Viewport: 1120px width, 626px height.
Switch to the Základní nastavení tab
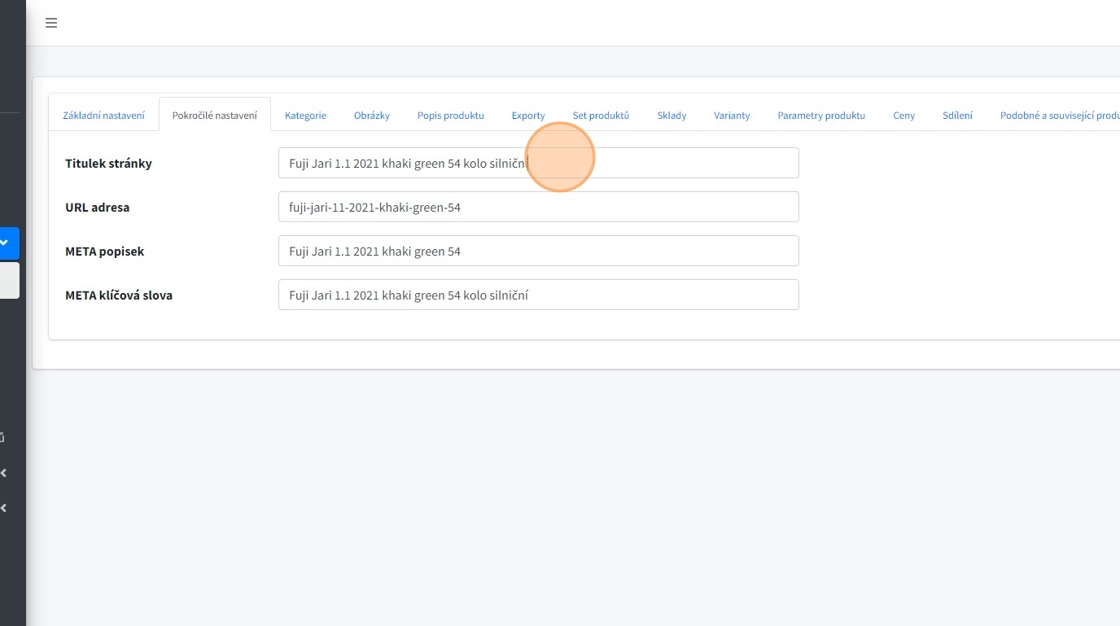[x=104, y=115]
